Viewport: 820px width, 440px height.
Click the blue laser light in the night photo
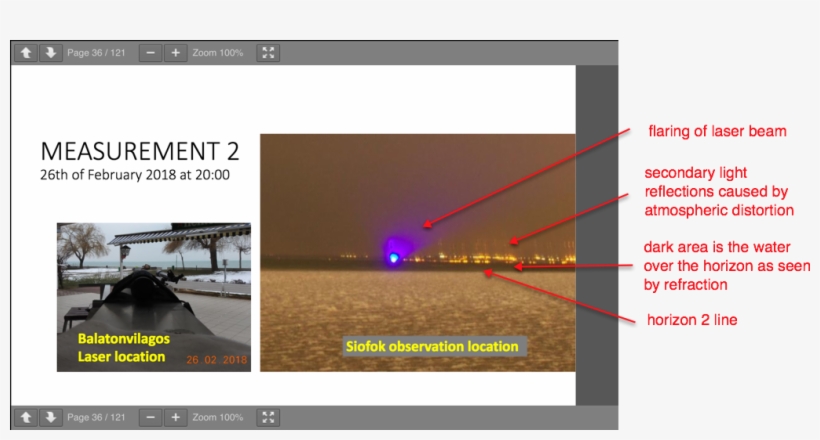tap(394, 259)
